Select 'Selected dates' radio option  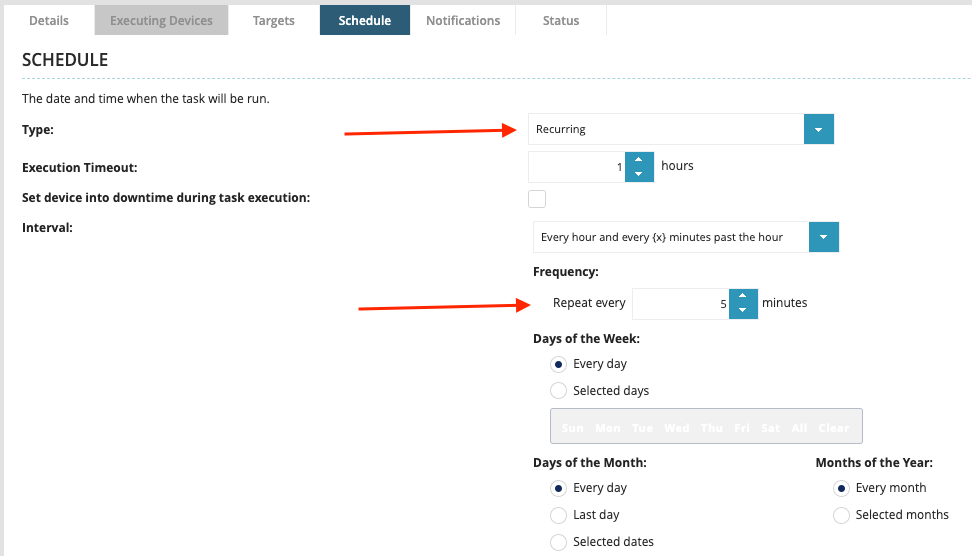559,542
